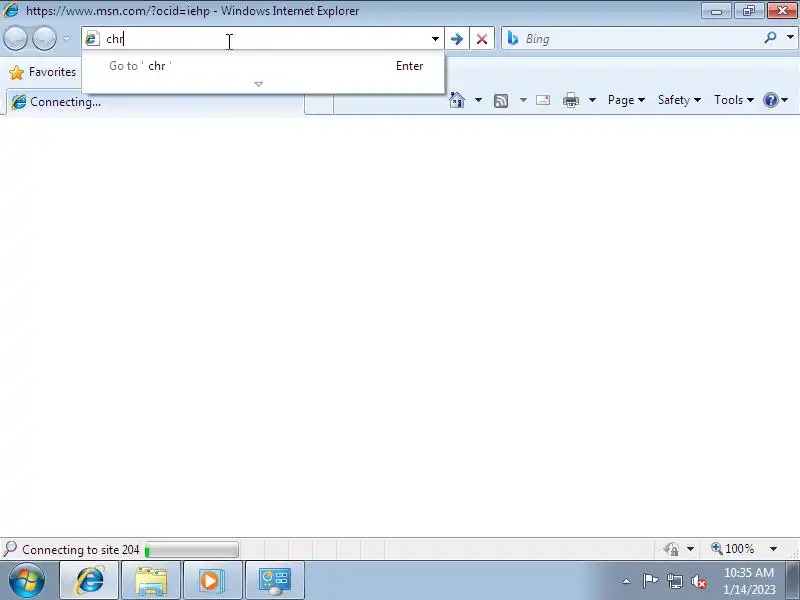Click the Action Center flag icon
800x600 pixels.
[x=650, y=581]
